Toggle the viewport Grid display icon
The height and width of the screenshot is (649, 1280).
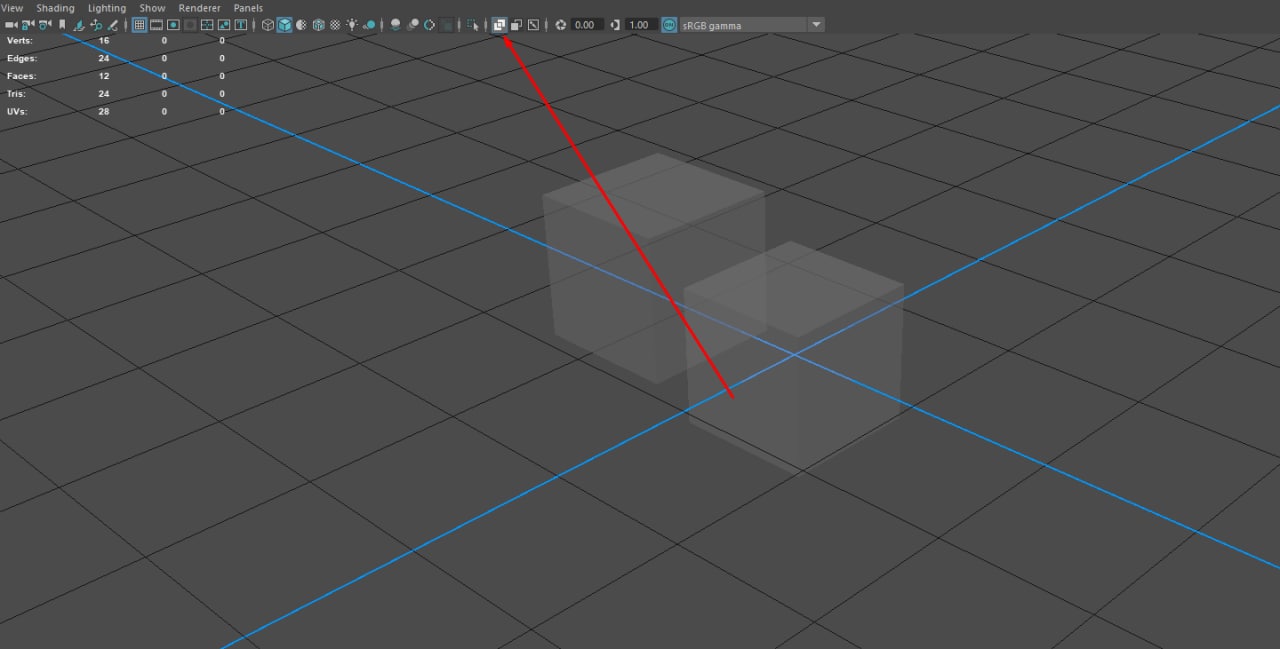click(139, 25)
